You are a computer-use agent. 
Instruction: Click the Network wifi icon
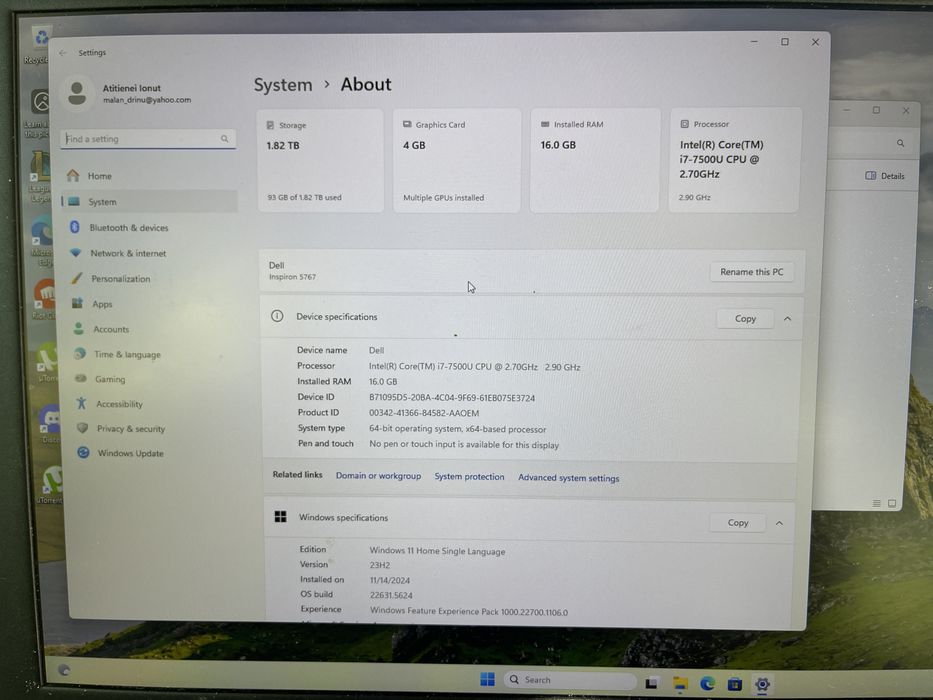[75, 252]
